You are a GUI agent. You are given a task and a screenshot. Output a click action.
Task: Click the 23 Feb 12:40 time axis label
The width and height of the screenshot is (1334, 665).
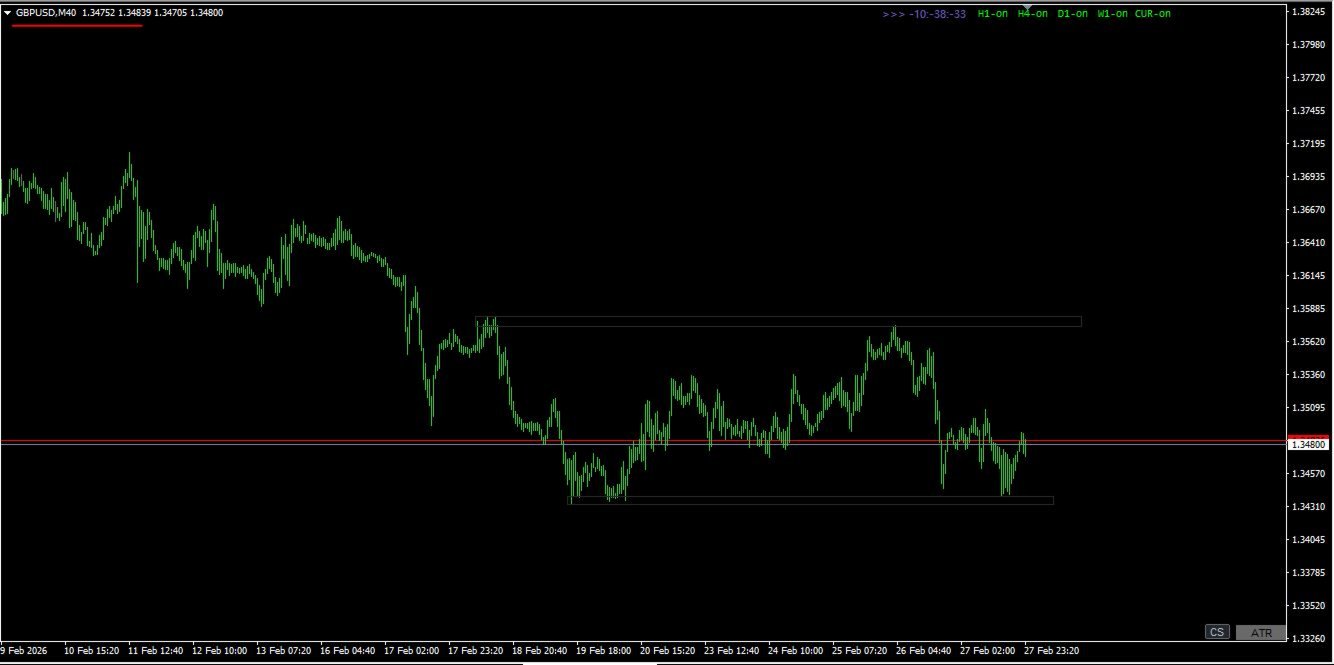[731, 650]
